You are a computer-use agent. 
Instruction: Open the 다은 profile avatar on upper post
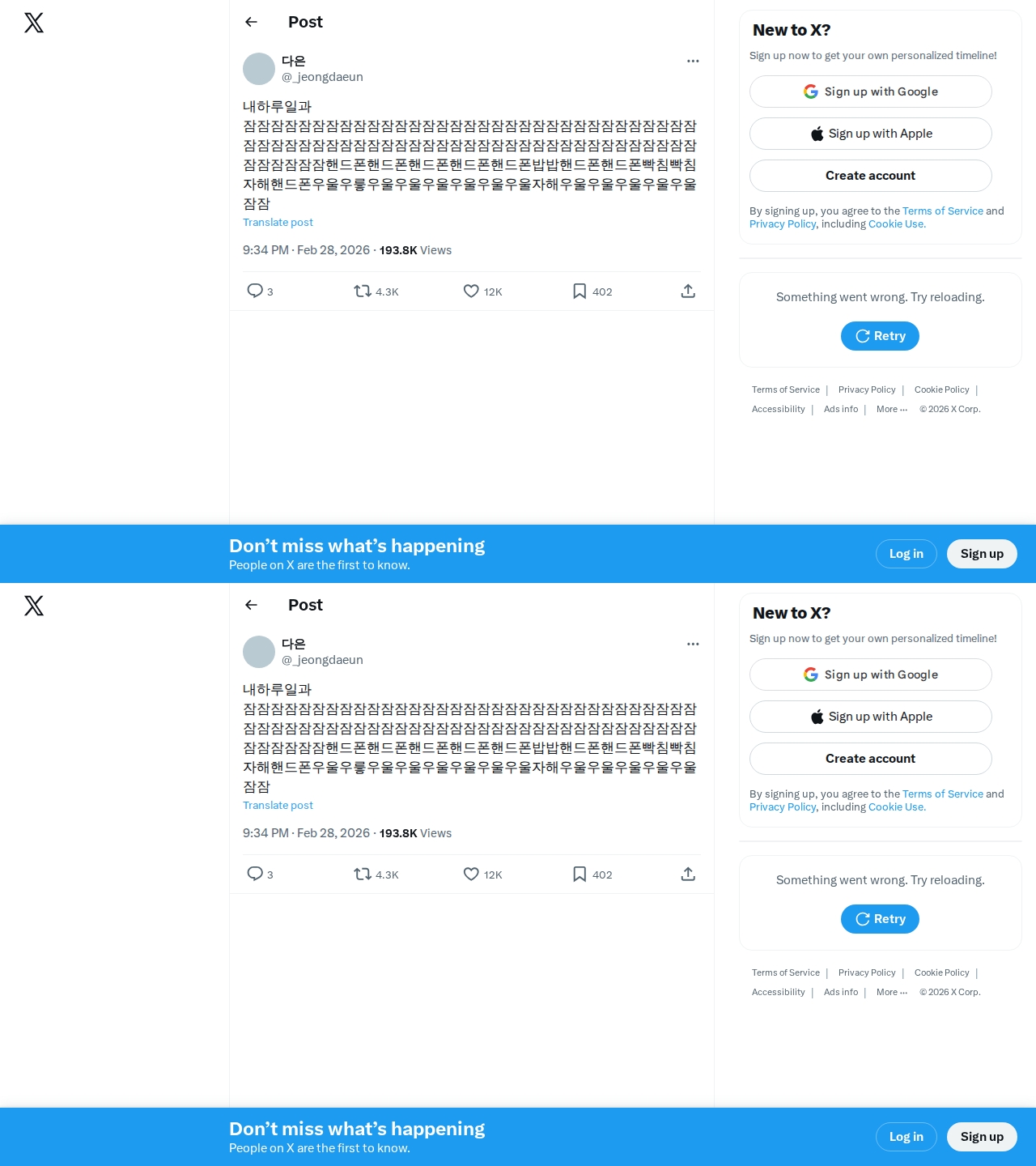pyautogui.click(x=259, y=69)
